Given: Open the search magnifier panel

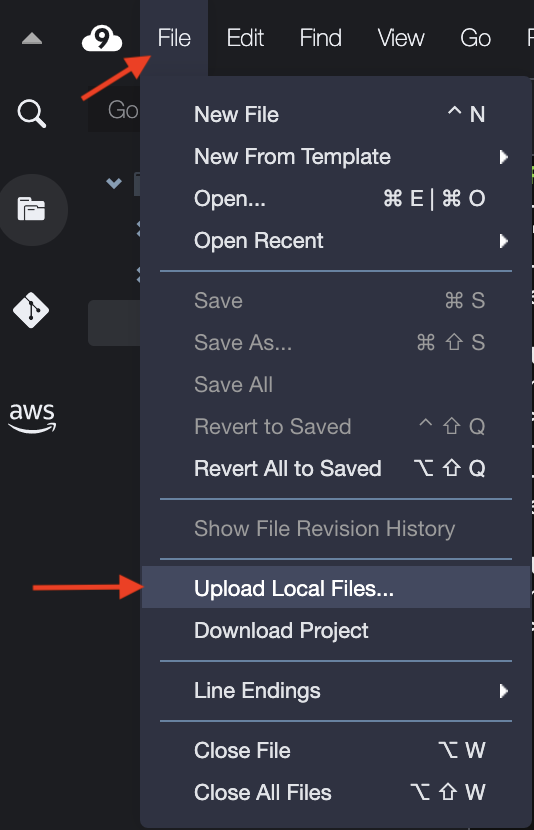Looking at the screenshot, I should coord(32,113).
